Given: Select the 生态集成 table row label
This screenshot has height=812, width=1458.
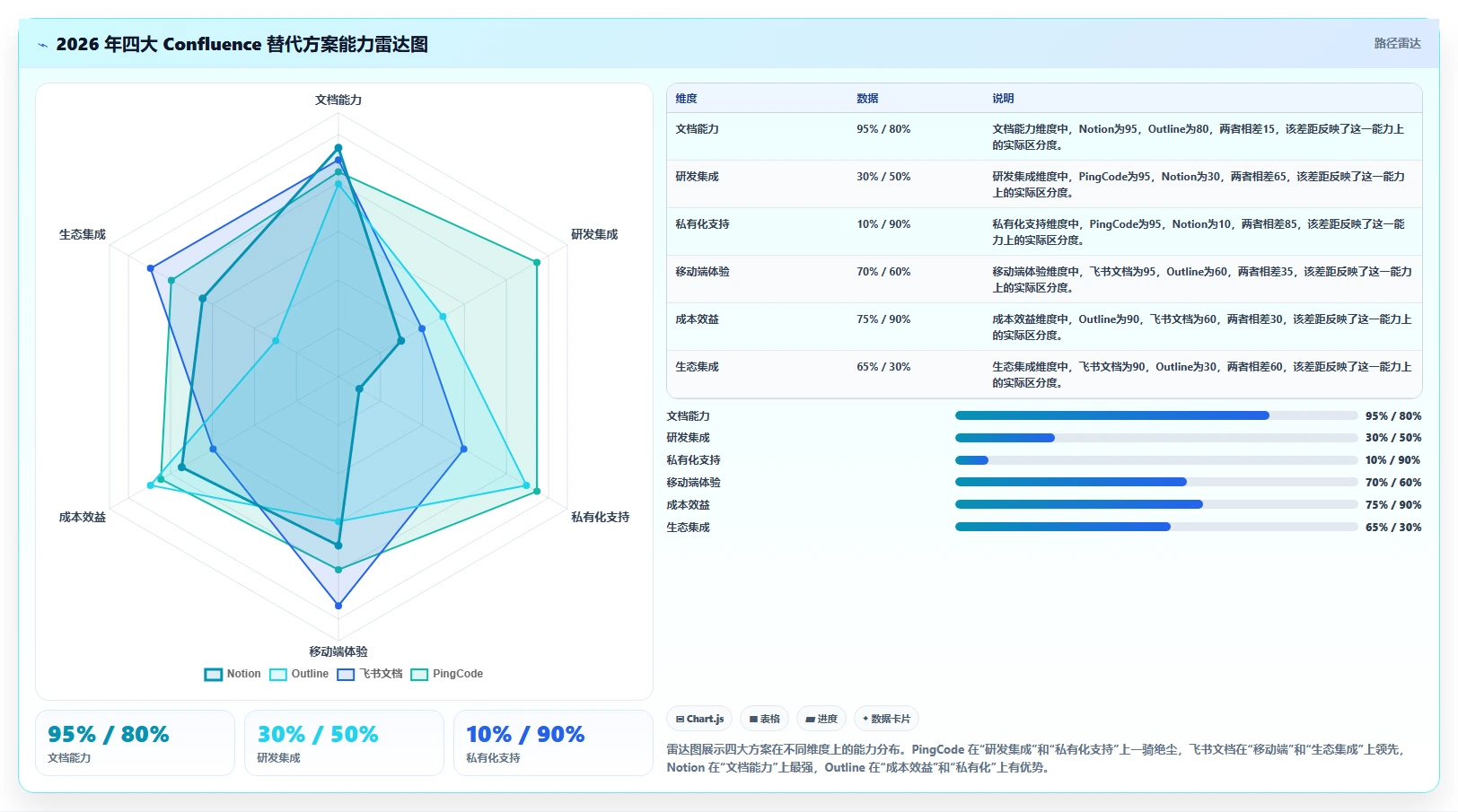Looking at the screenshot, I should point(697,367).
